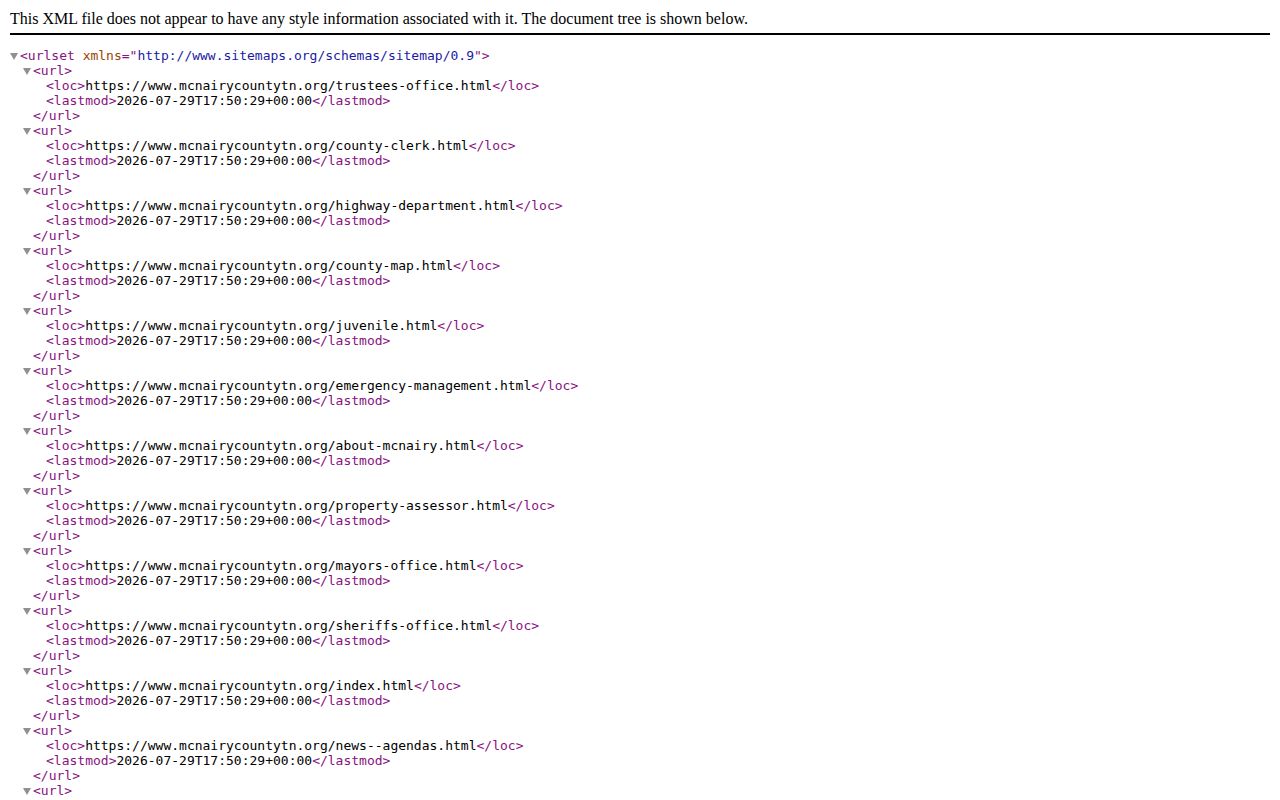Click the juvenile.html loc URL text
Viewport: 1280px width, 800px height.
[261, 326]
